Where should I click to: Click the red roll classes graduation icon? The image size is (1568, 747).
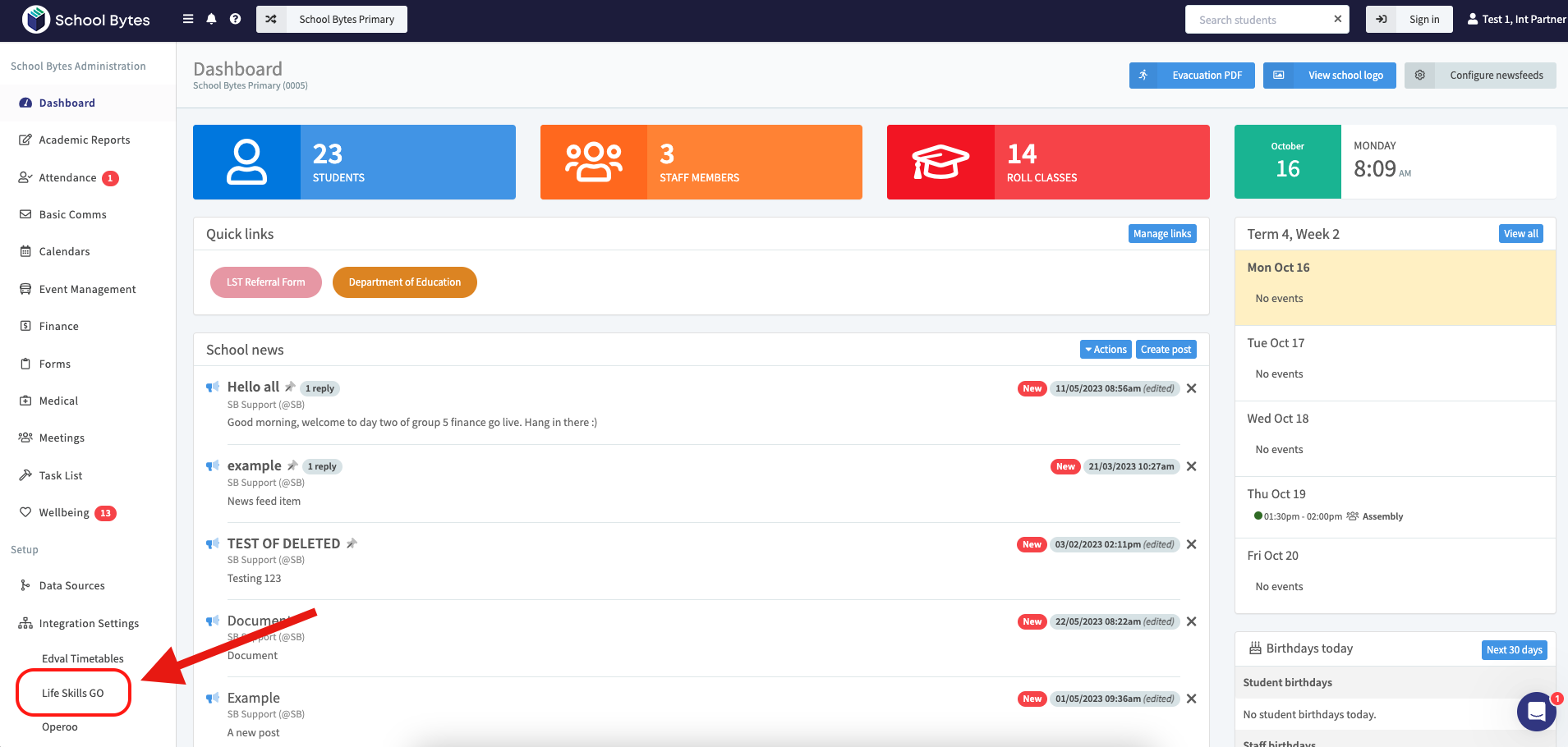point(940,162)
